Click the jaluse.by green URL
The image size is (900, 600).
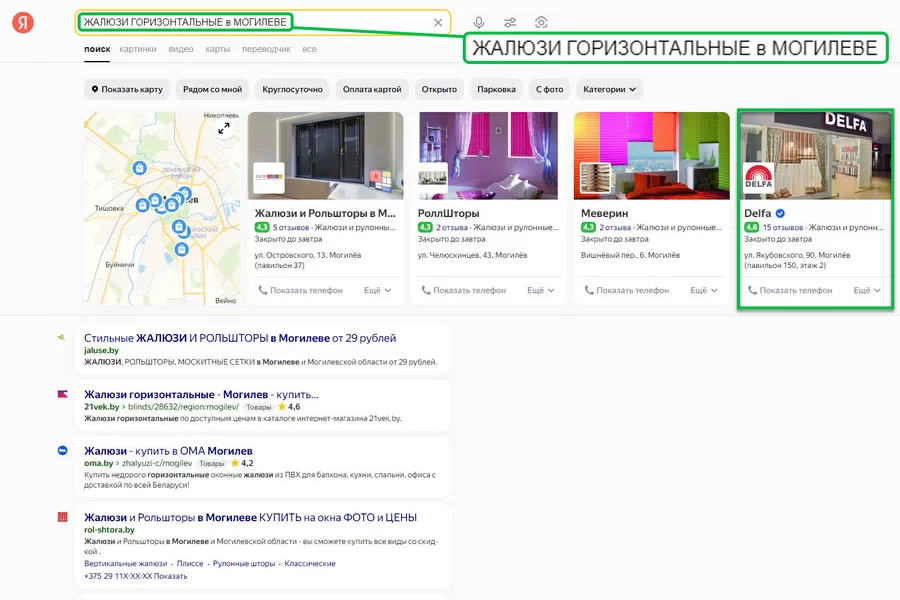coord(102,350)
